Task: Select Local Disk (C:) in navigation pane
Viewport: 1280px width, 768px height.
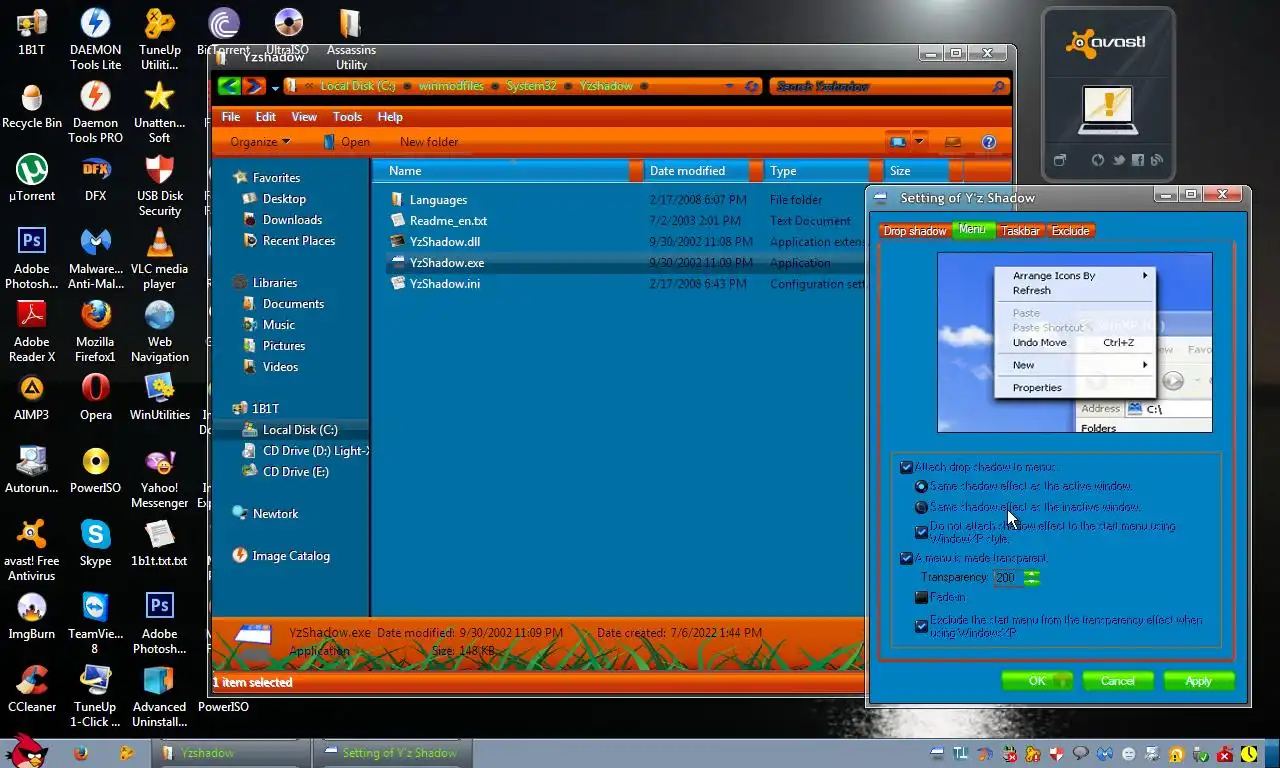Action: click(300, 430)
